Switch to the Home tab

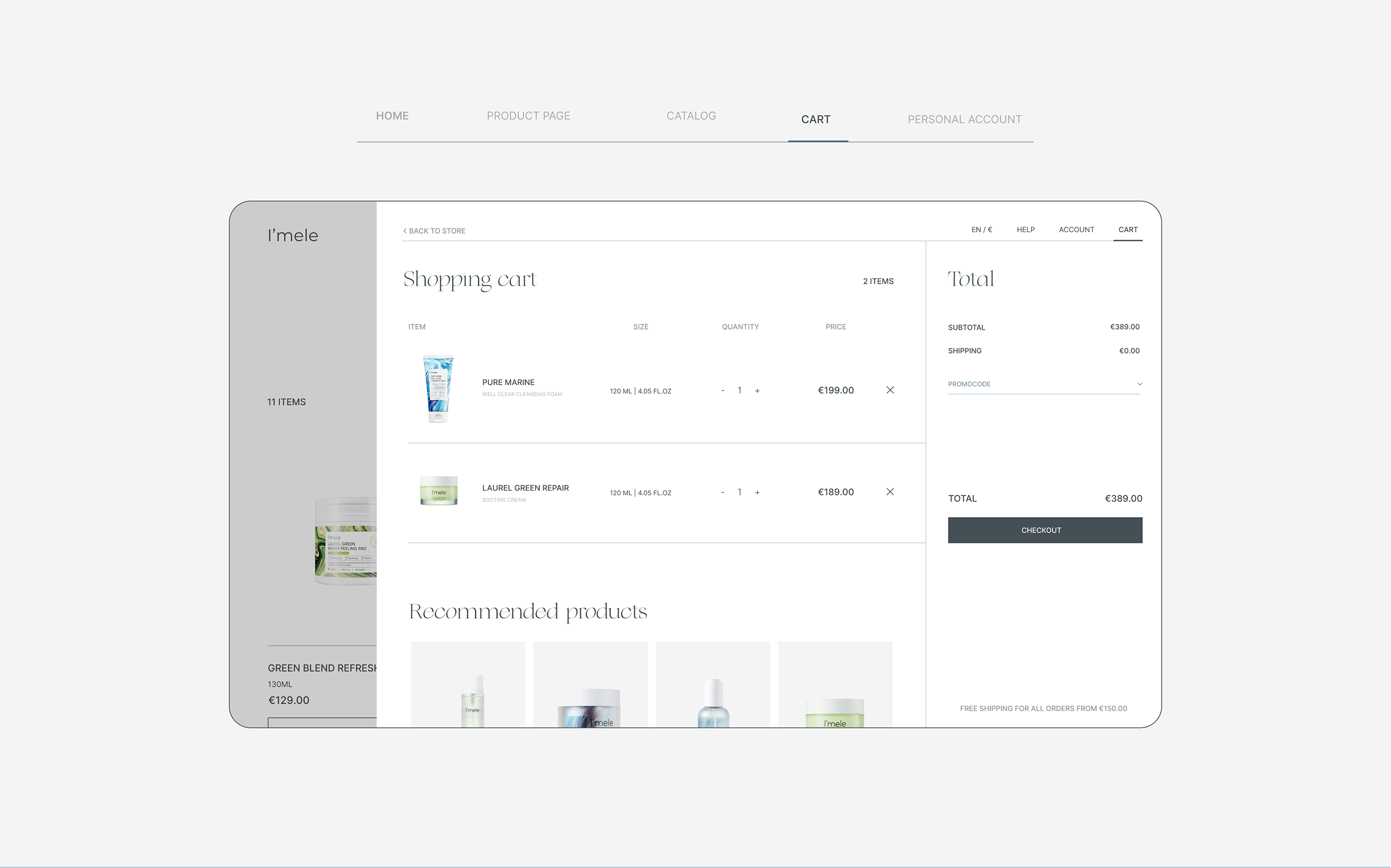tap(392, 116)
